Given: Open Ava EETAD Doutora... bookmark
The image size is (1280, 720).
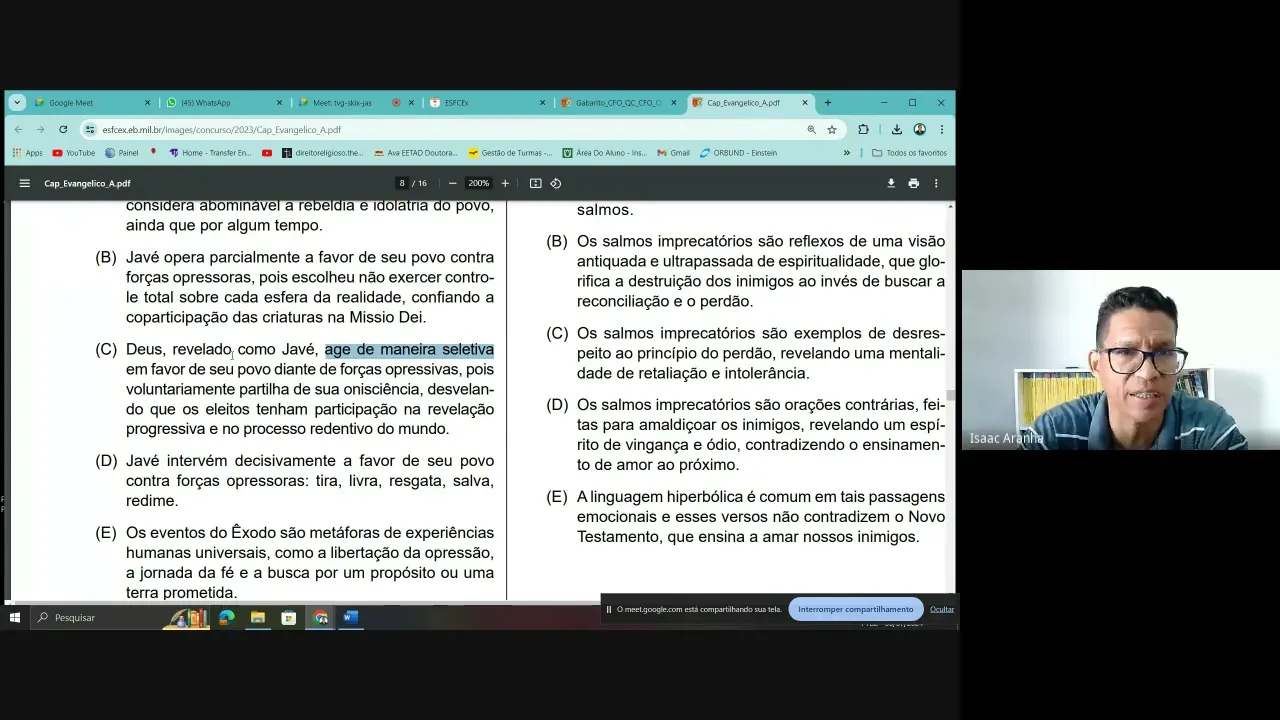Looking at the screenshot, I should [415, 153].
